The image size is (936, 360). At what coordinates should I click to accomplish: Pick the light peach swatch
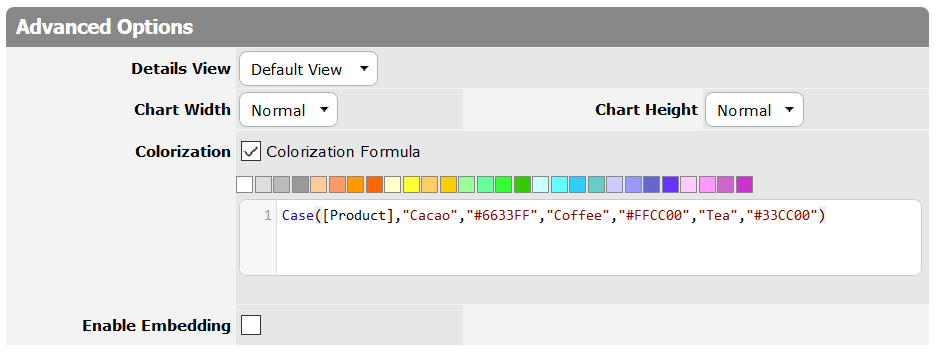pyautogui.click(x=319, y=184)
